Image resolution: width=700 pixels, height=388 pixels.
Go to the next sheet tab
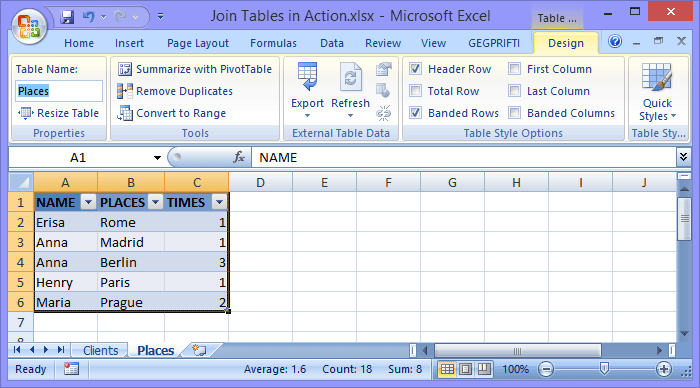click(x=46, y=350)
